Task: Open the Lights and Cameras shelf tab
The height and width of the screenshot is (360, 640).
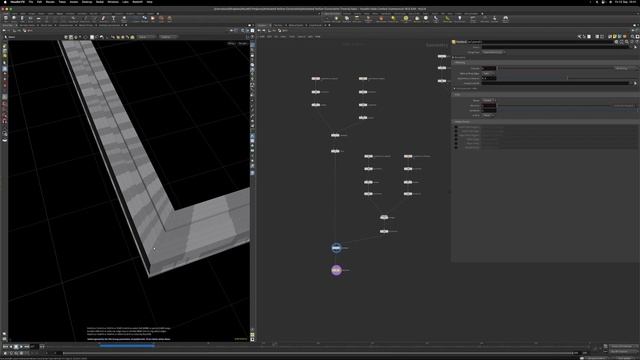Action: pos(332,14)
